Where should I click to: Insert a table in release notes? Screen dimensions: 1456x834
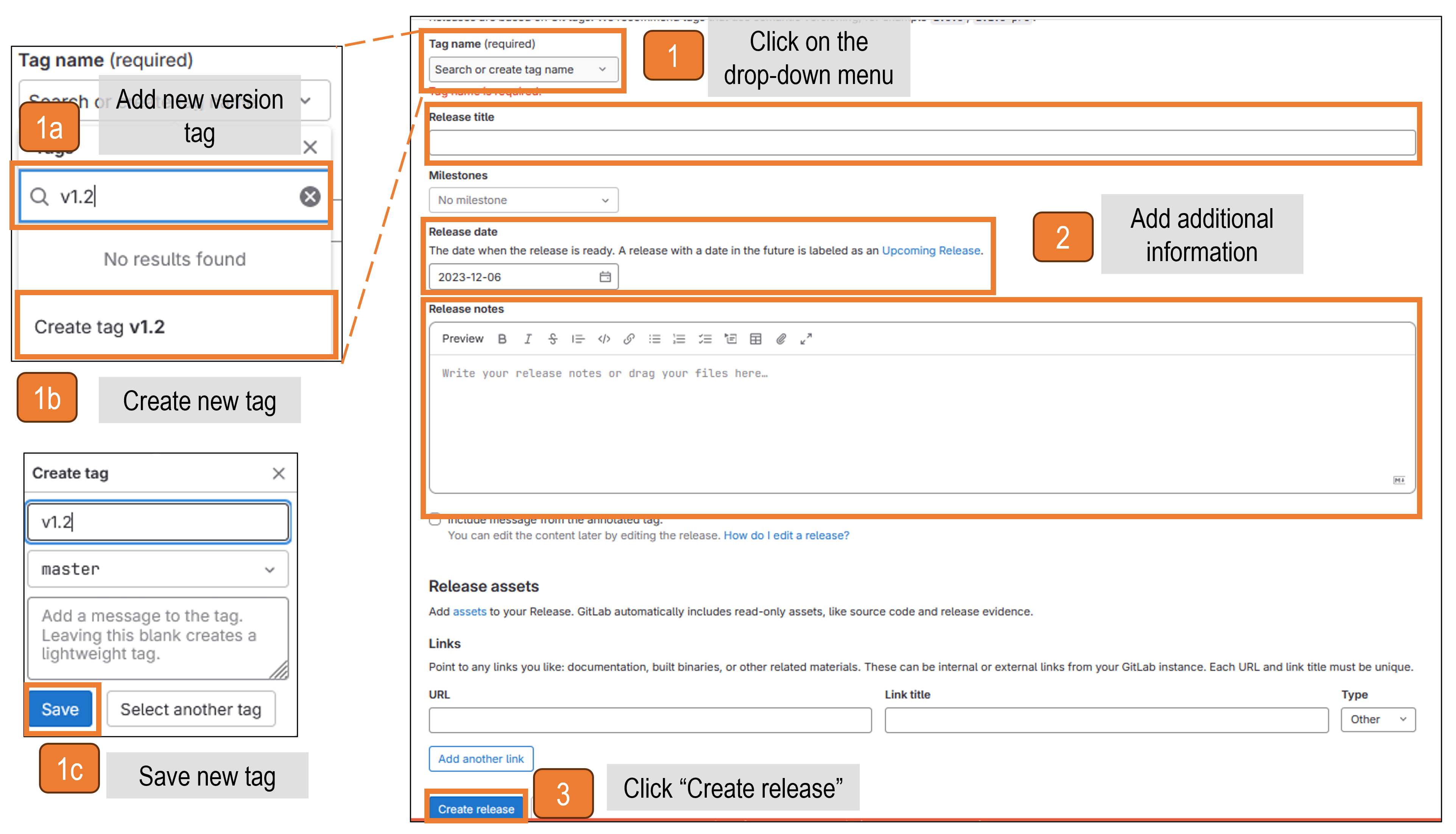[x=756, y=339]
